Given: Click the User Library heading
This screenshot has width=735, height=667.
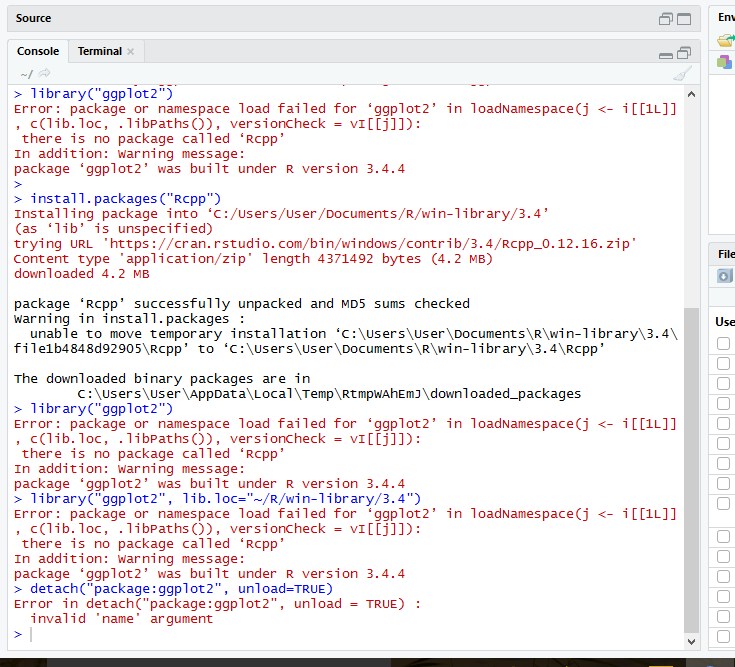Looking at the screenshot, I should (x=725, y=322).
